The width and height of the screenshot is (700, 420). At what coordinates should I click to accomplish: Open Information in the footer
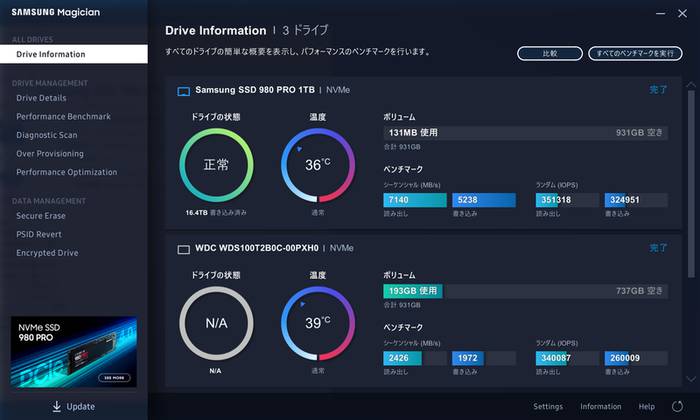point(600,406)
